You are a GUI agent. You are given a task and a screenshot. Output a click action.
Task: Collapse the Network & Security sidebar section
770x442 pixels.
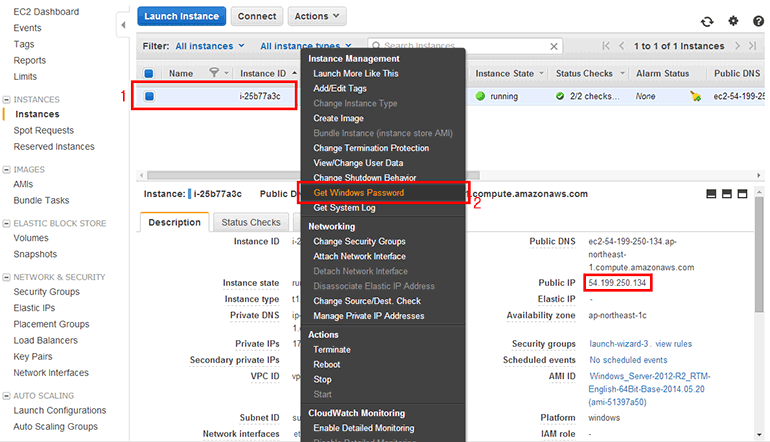pos(7,277)
